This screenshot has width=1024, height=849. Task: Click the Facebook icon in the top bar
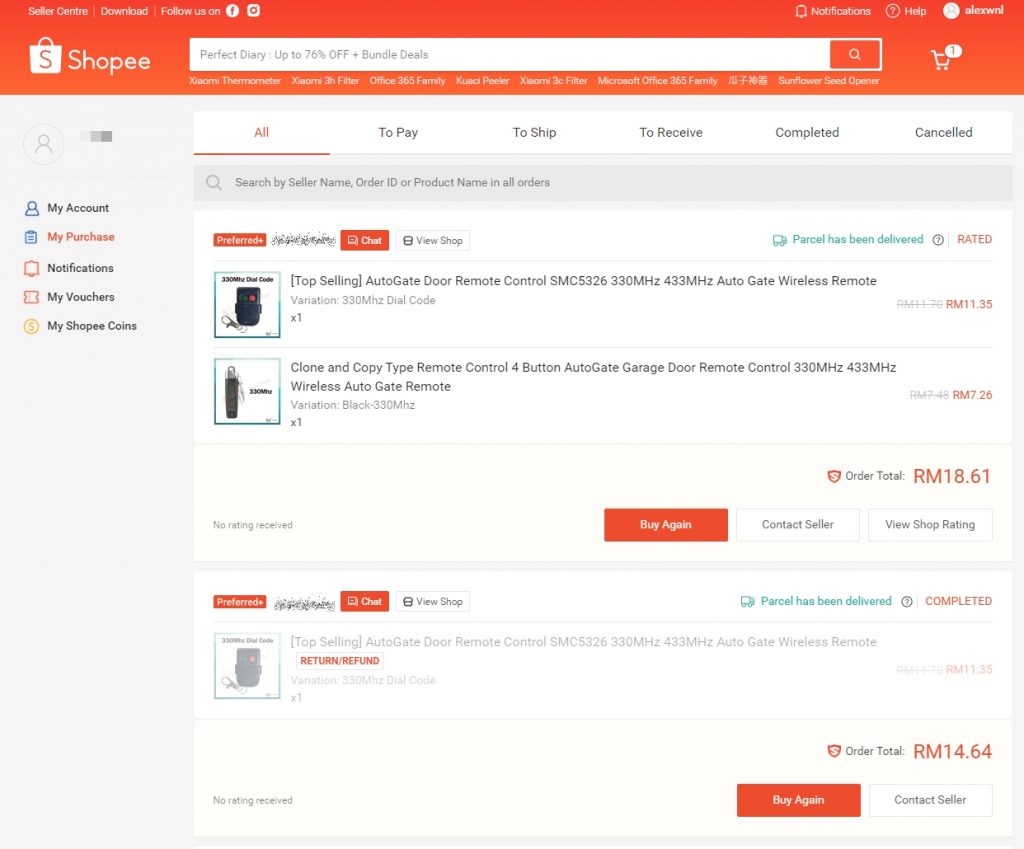coord(232,11)
